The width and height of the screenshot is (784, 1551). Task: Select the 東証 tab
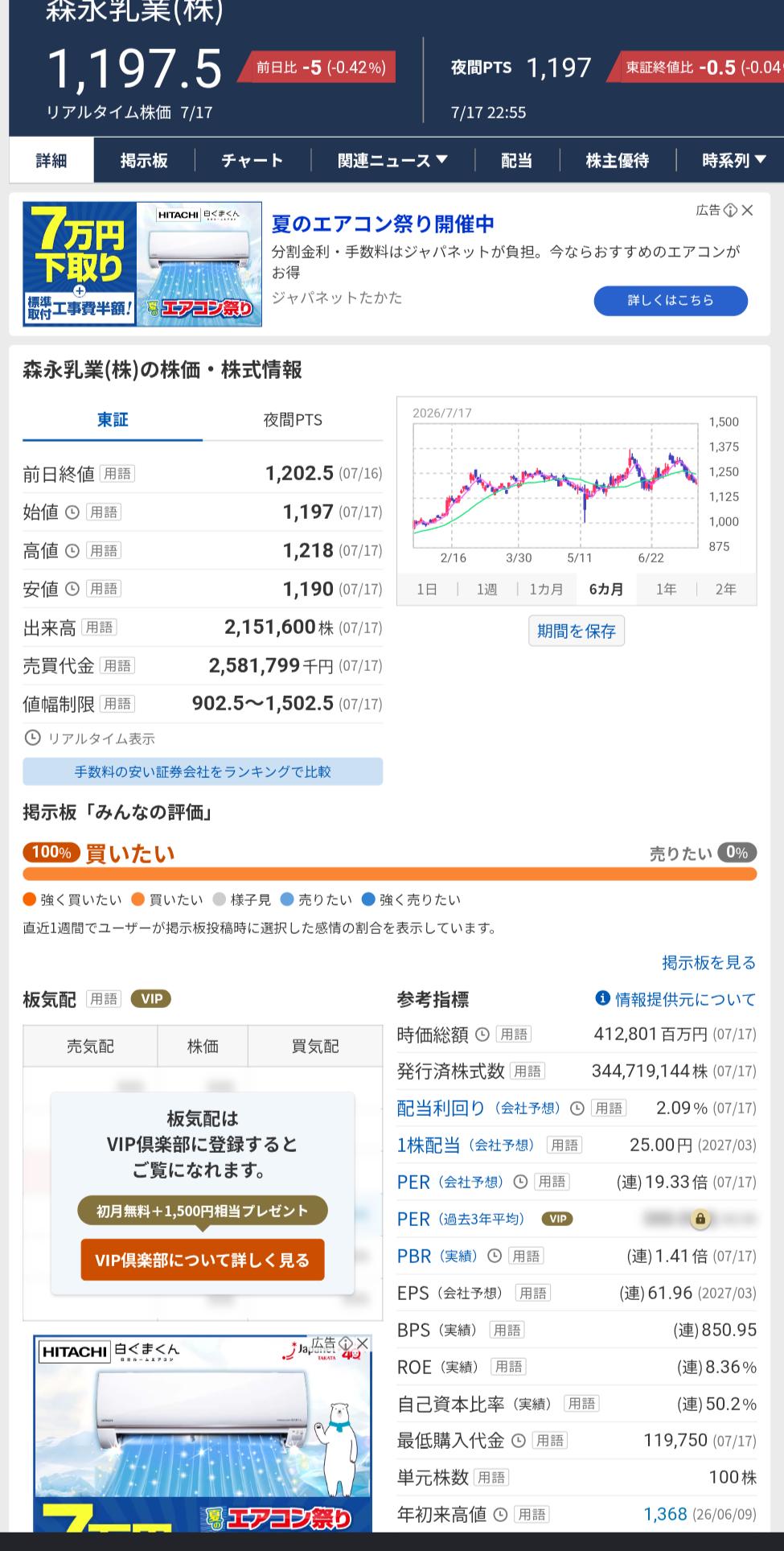pos(113,419)
